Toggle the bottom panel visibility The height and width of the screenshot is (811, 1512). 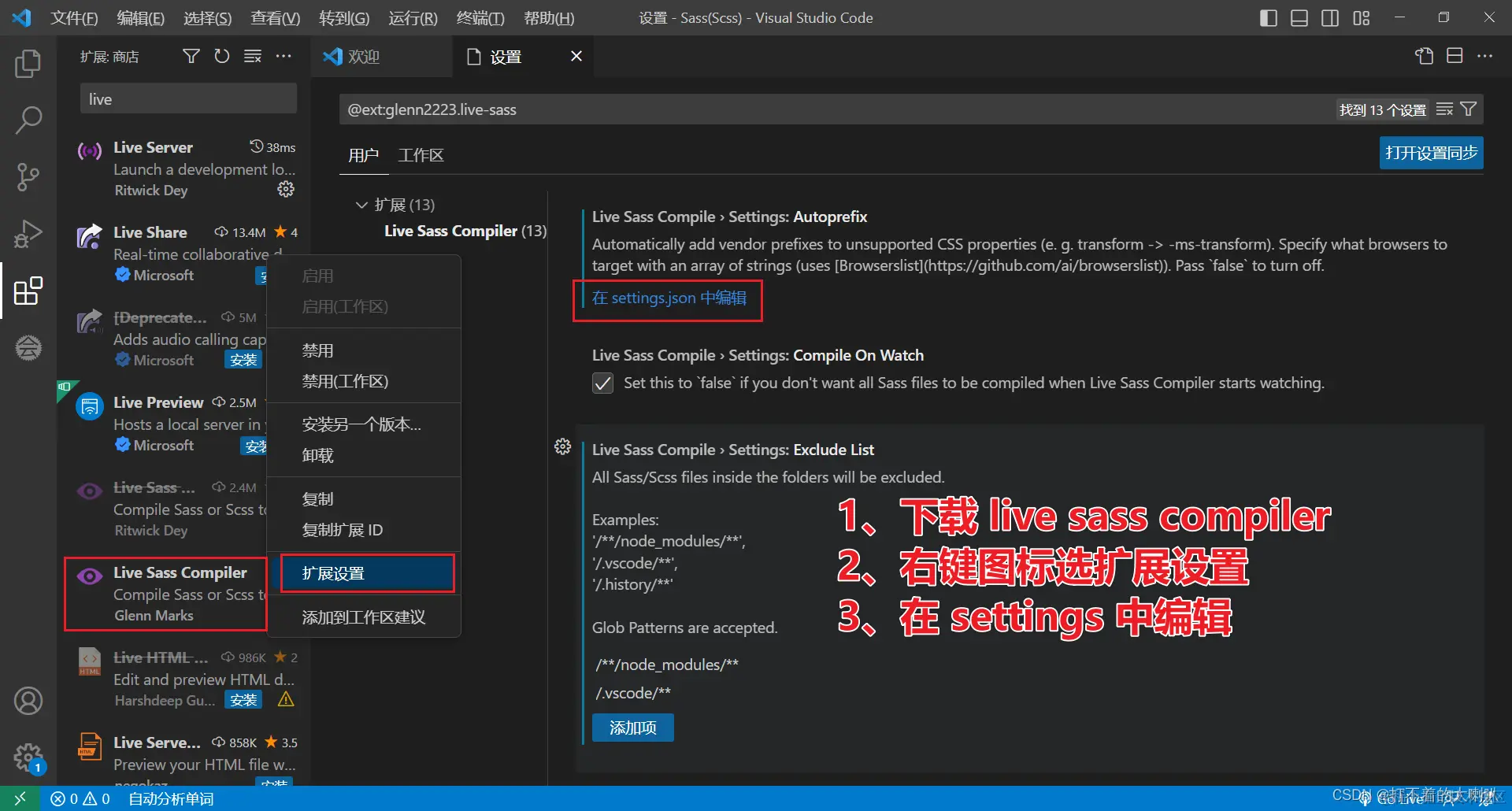pyautogui.click(x=1299, y=17)
